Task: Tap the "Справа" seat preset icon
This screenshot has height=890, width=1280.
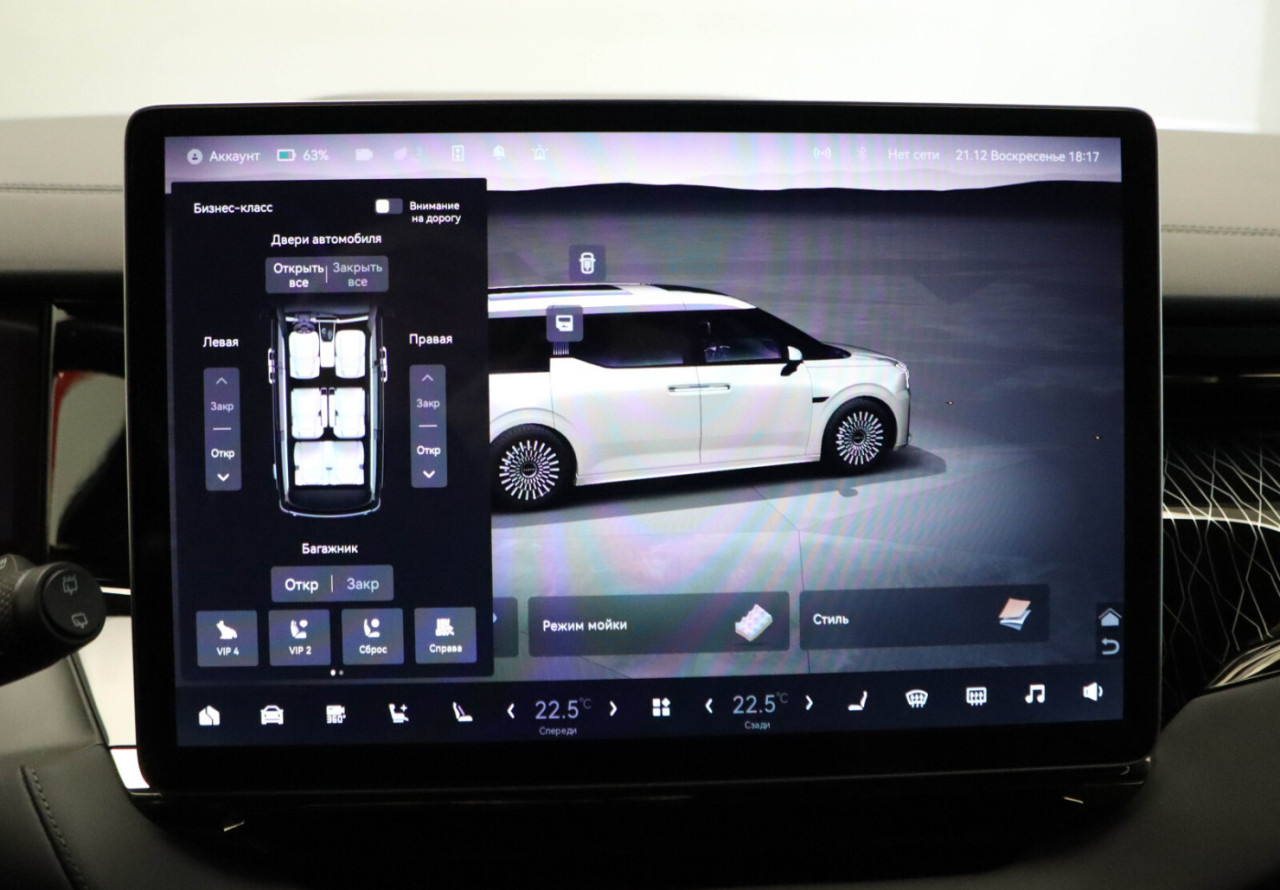Action: [445, 635]
